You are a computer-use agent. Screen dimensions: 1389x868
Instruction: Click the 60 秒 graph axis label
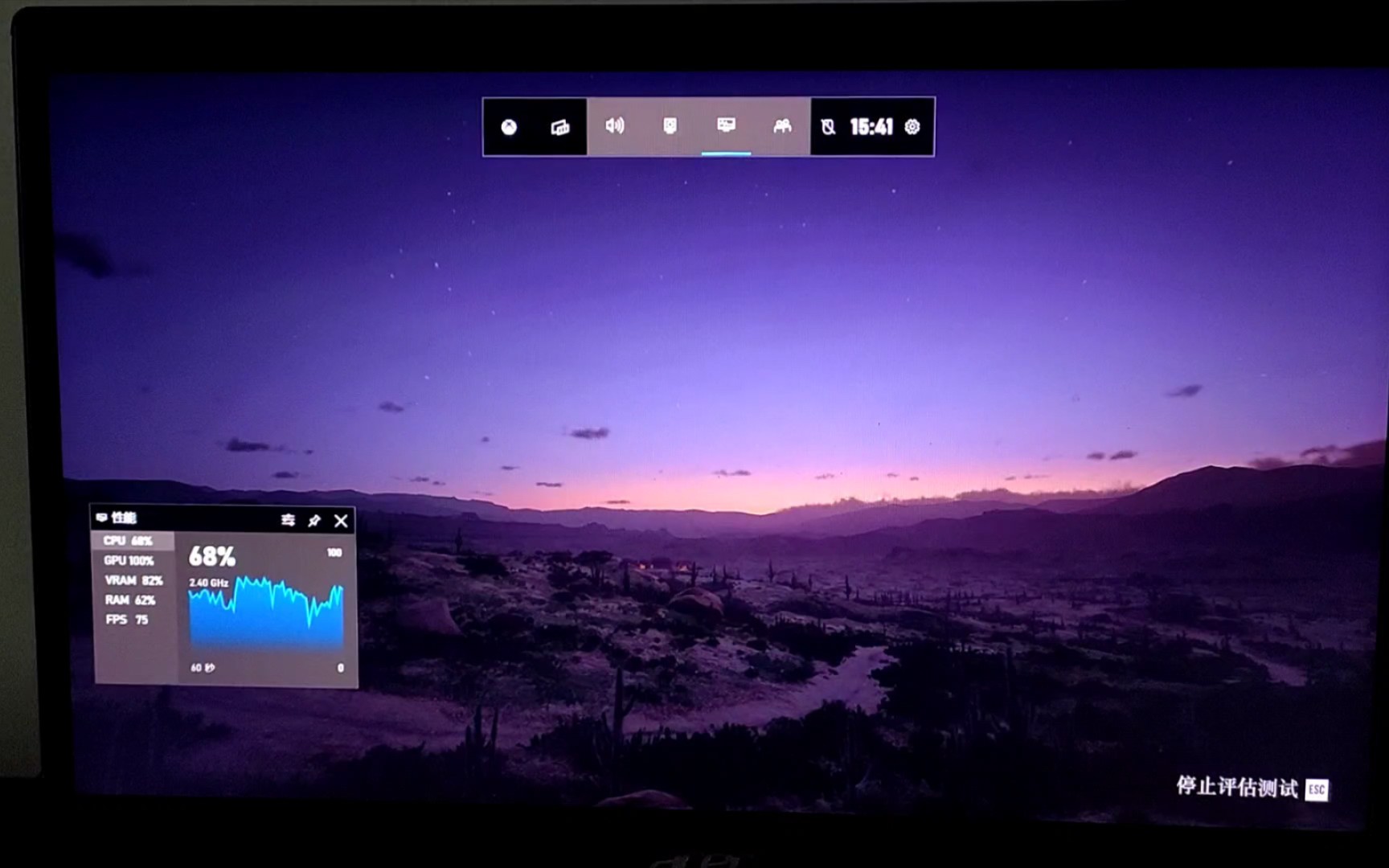click(x=203, y=668)
